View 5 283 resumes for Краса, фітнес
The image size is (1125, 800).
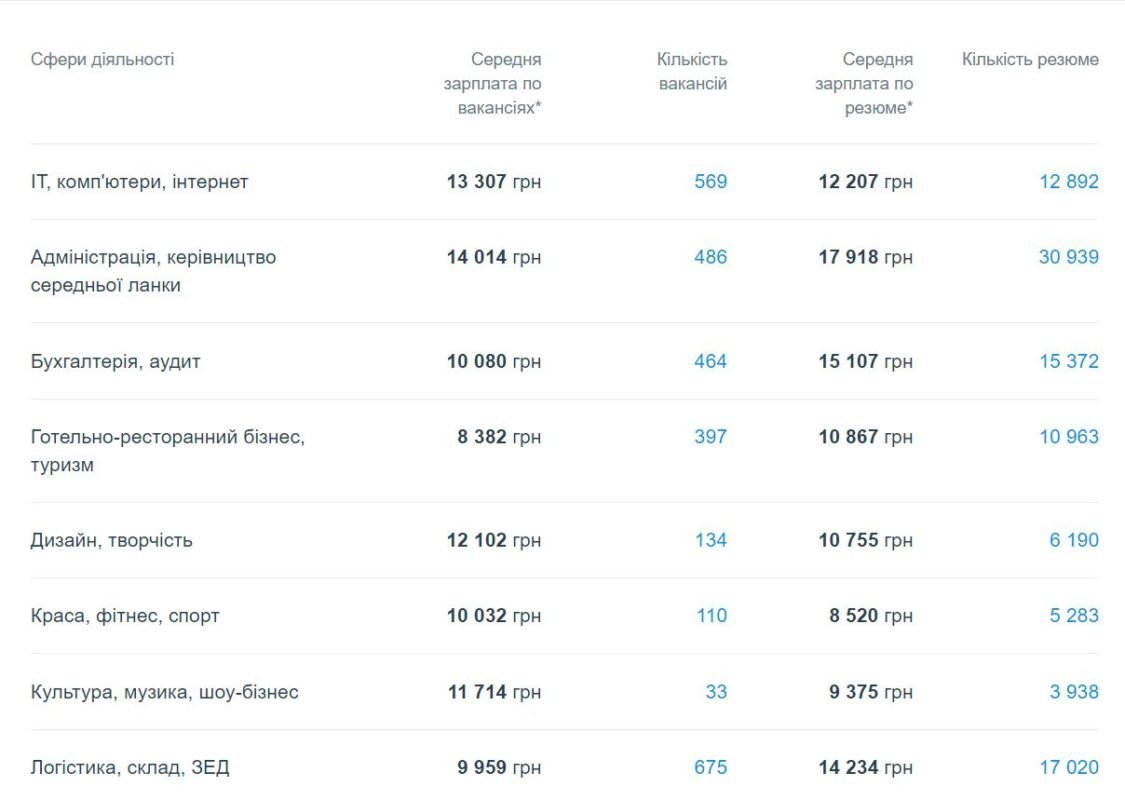pos(1073,616)
